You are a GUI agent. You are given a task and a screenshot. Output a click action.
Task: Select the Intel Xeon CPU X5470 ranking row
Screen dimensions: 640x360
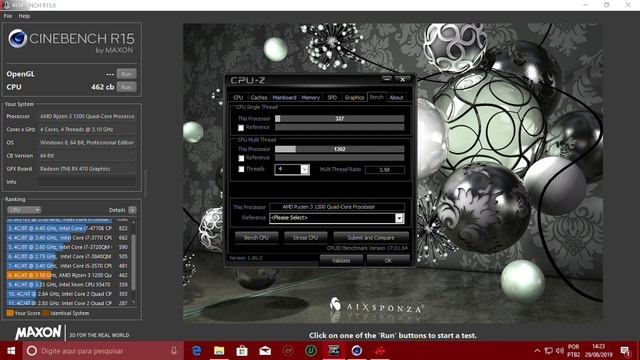[x=67, y=284]
